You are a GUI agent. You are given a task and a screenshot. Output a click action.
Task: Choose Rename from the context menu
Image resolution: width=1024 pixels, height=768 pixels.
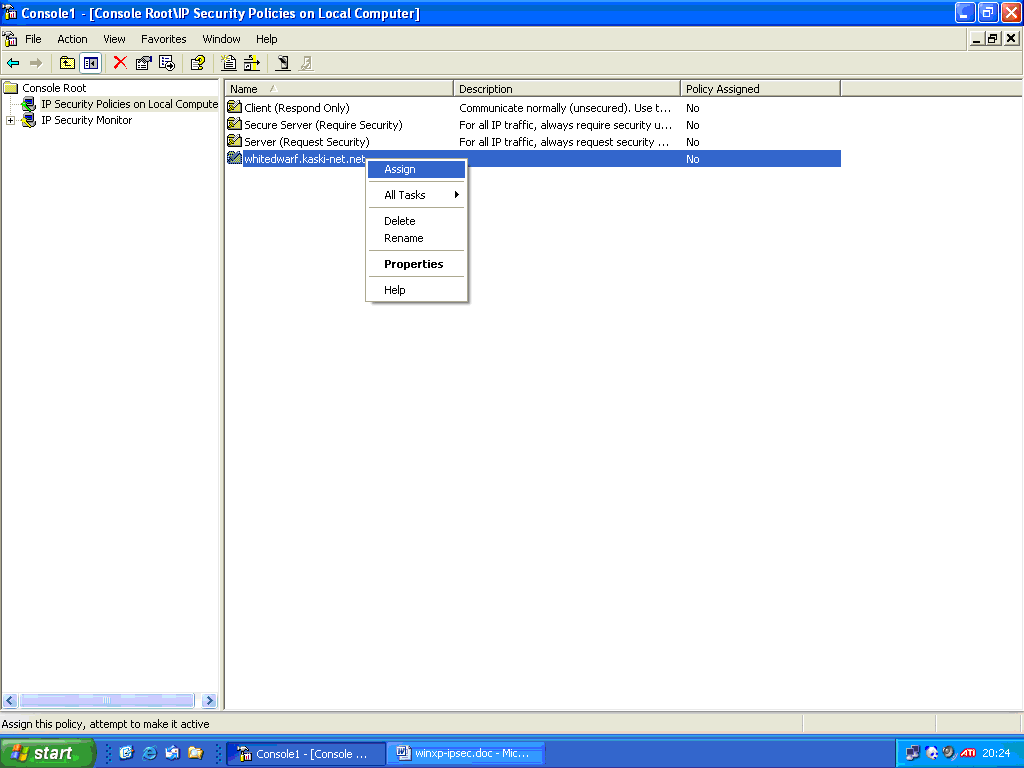417,238
